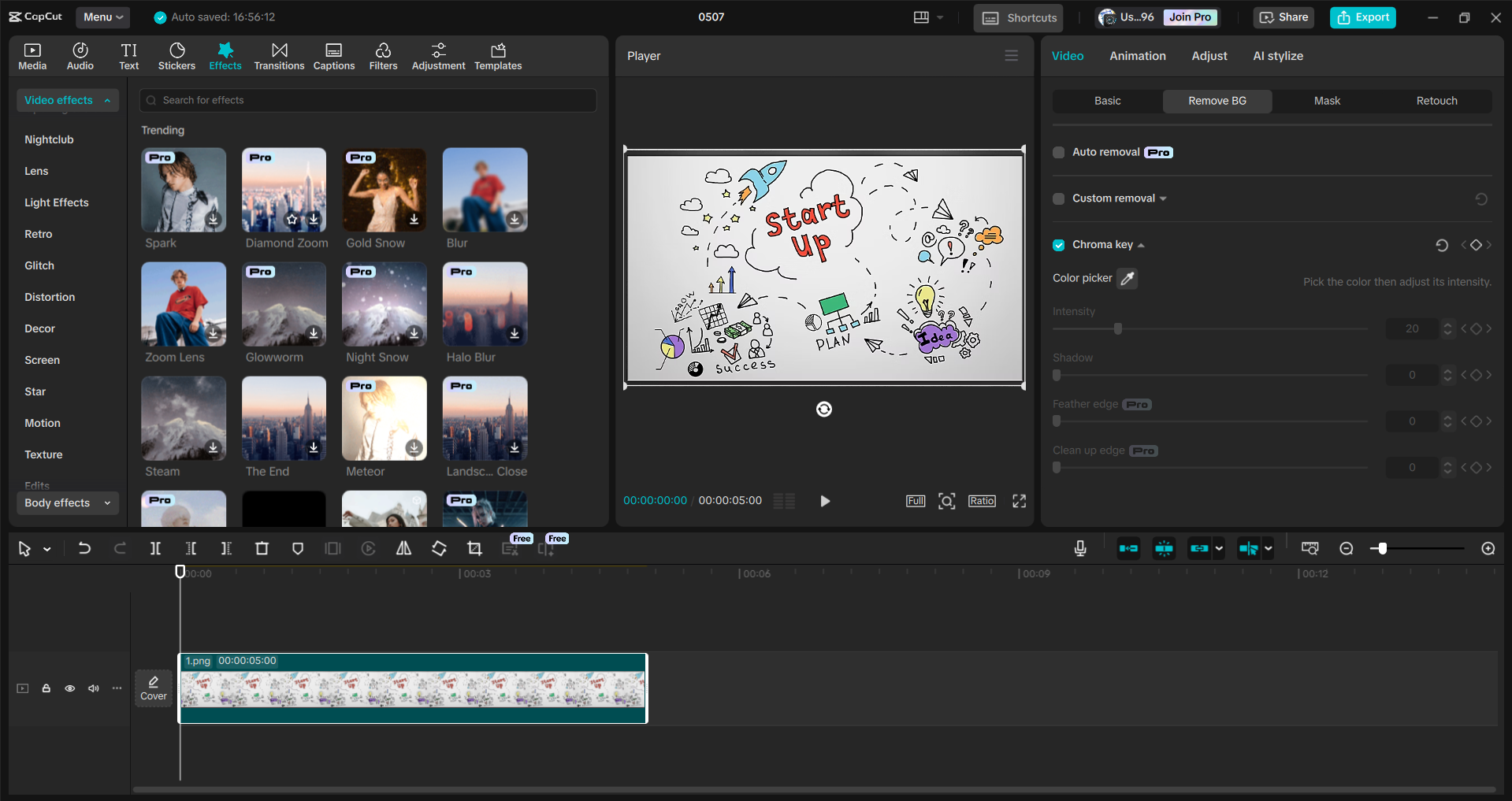Open the Player panel hamburger menu
Viewport: 1512px width, 801px height.
(1012, 56)
